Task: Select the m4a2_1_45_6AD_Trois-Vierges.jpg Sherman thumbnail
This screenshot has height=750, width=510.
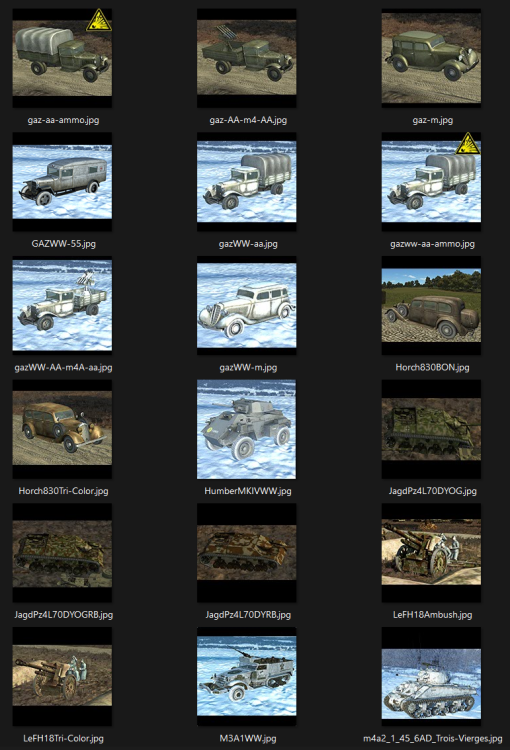Action: click(x=432, y=677)
